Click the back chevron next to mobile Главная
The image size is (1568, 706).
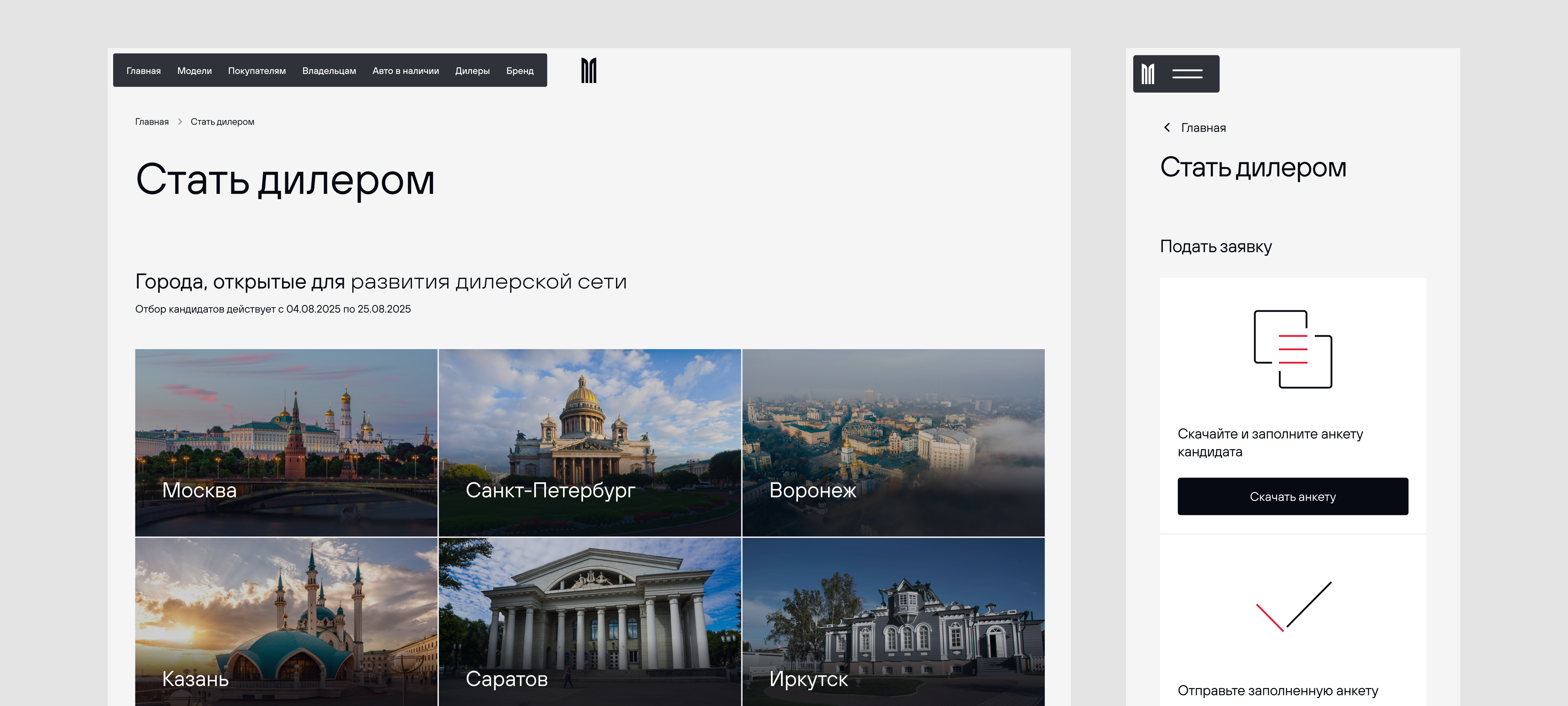(1167, 127)
